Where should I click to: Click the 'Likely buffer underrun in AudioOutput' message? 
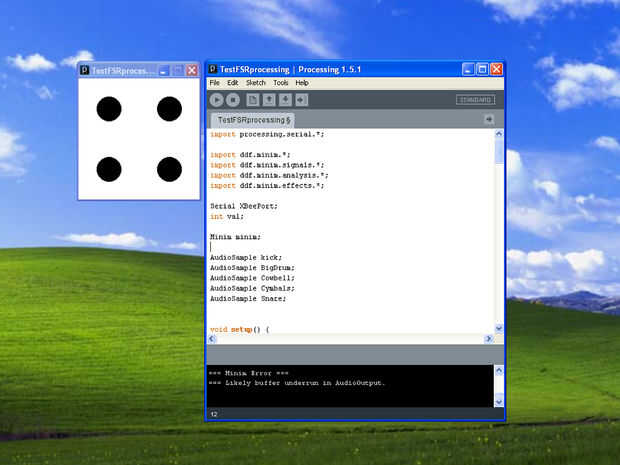tap(297, 383)
